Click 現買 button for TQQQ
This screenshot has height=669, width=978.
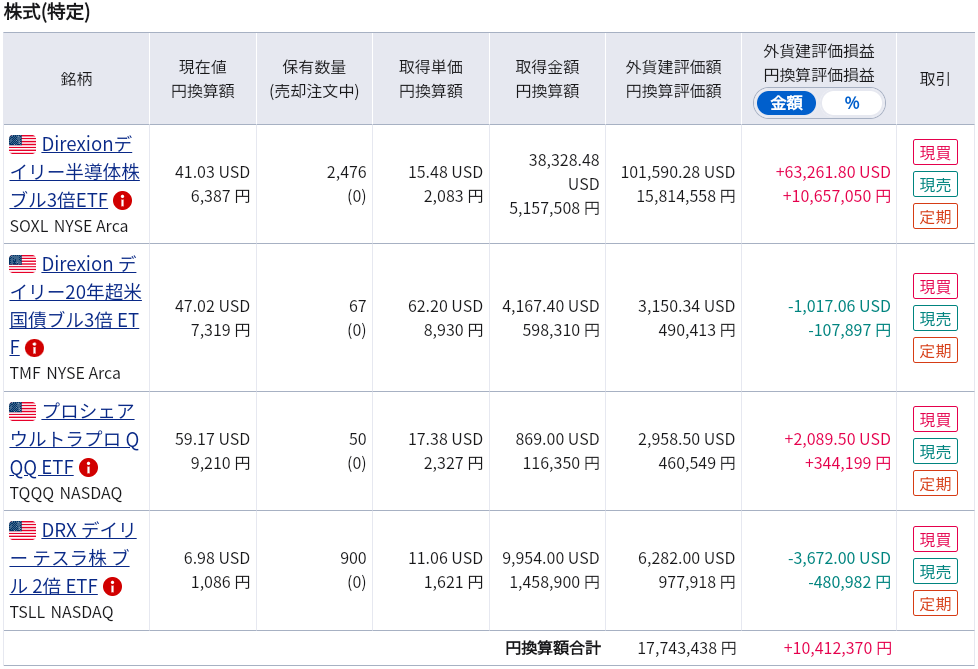(x=935, y=420)
